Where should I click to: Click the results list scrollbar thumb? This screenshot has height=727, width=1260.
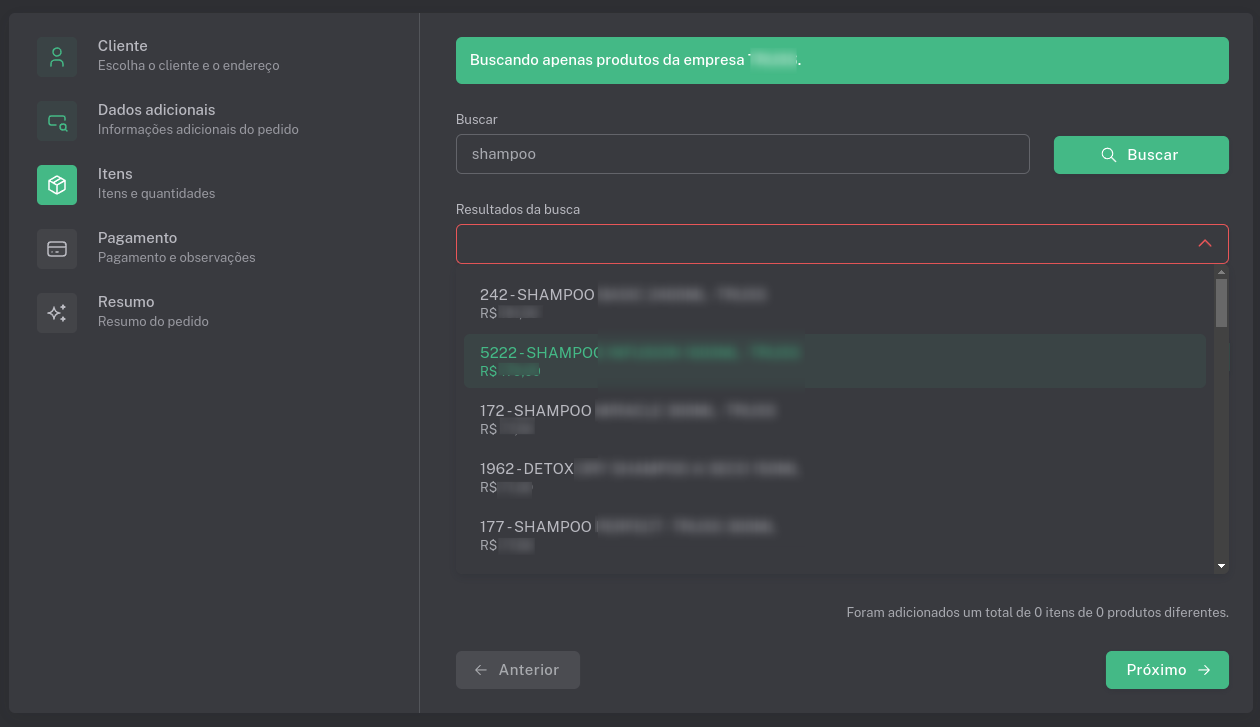click(1221, 303)
